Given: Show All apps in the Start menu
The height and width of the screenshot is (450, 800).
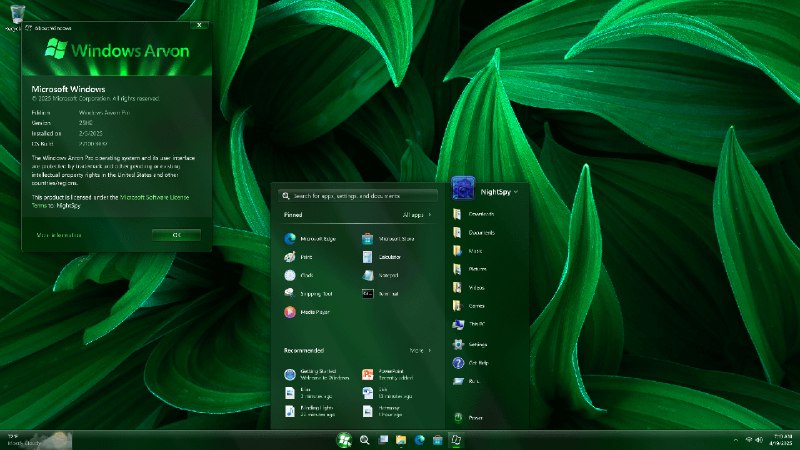Looking at the screenshot, I should (x=417, y=215).
